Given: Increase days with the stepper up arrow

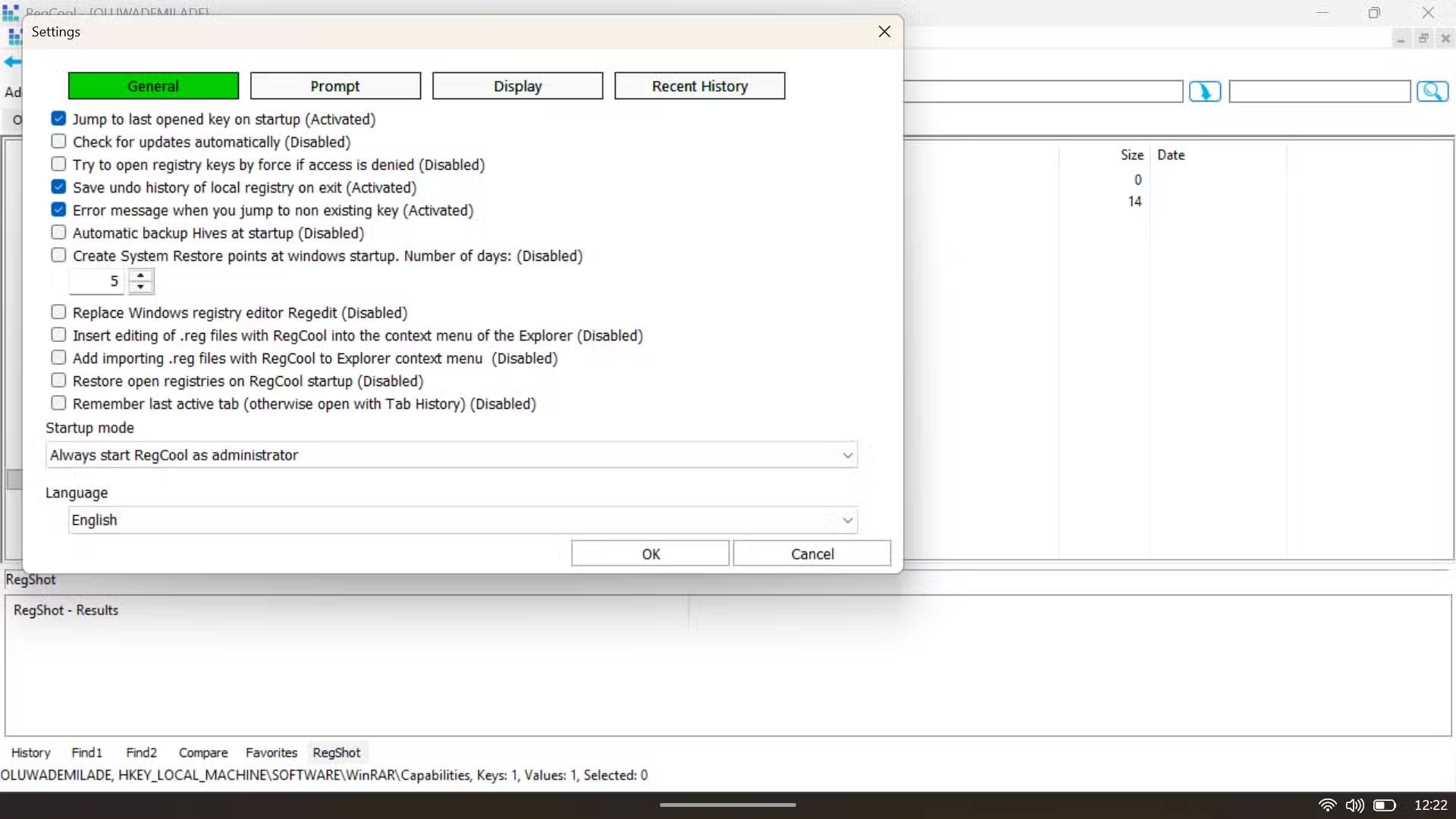Looking at the screenshot, I should pos(141,275).
